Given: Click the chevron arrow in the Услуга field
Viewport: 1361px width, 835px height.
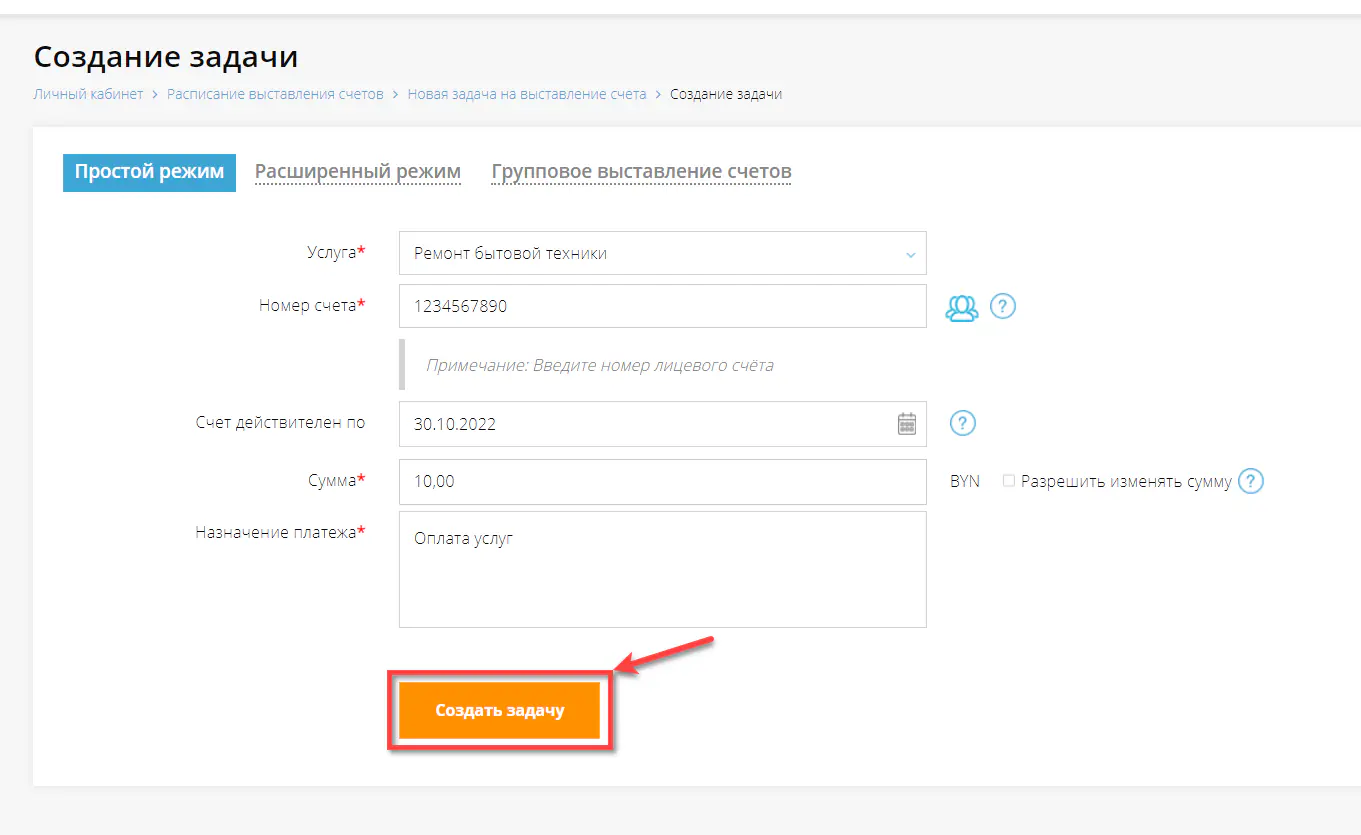Looking at the screenshot, I should pyautogui.click(x=910, y=255).
